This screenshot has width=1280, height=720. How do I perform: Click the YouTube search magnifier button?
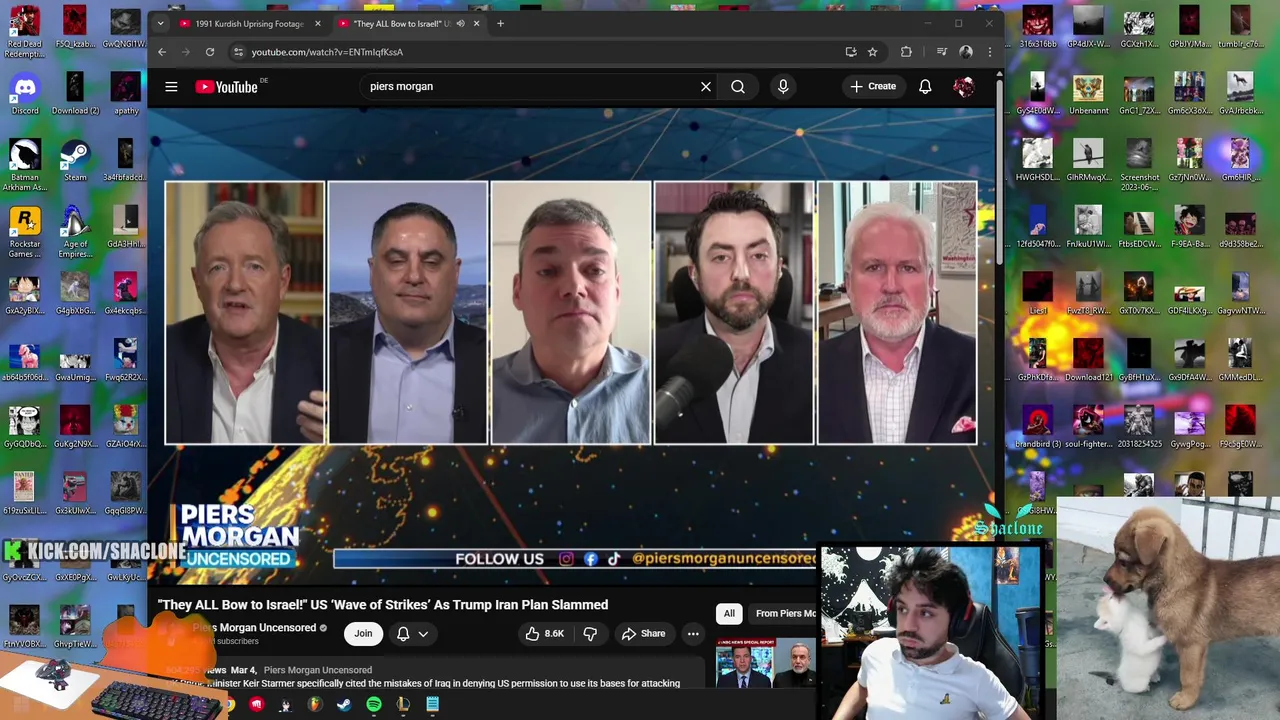point(738,87)
